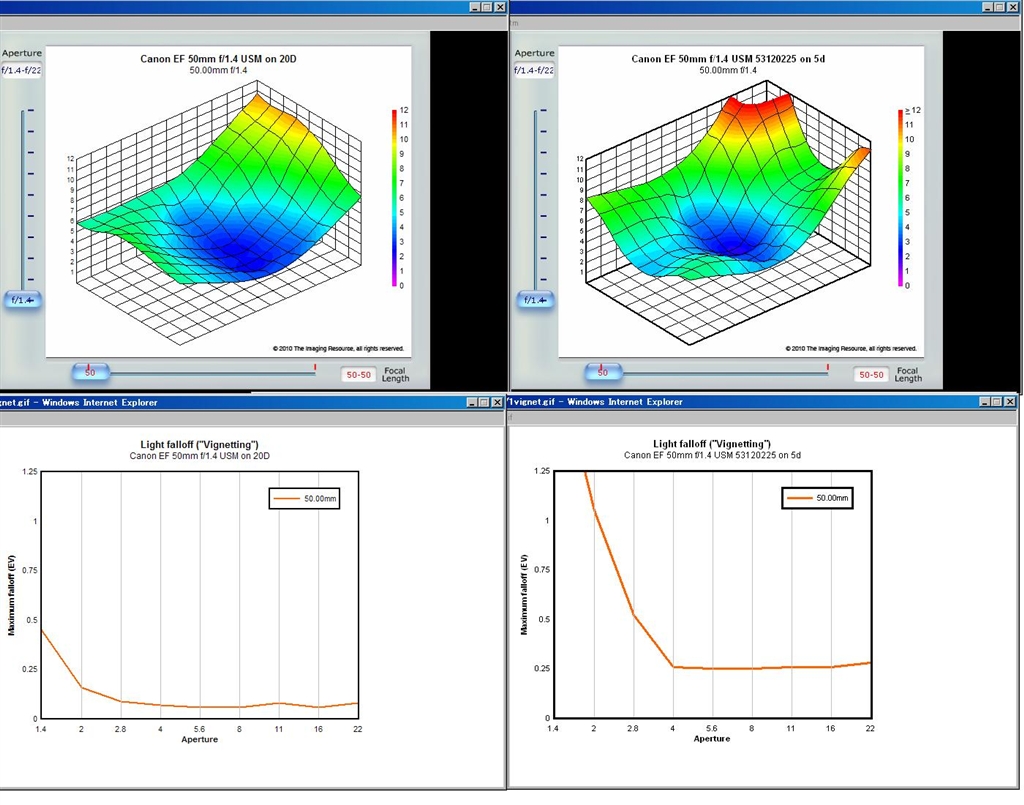Click the 'Aperture' axis label under 20D vignetting chart
This screenshot has width=1024, height=805.
(x=199, y=740)
